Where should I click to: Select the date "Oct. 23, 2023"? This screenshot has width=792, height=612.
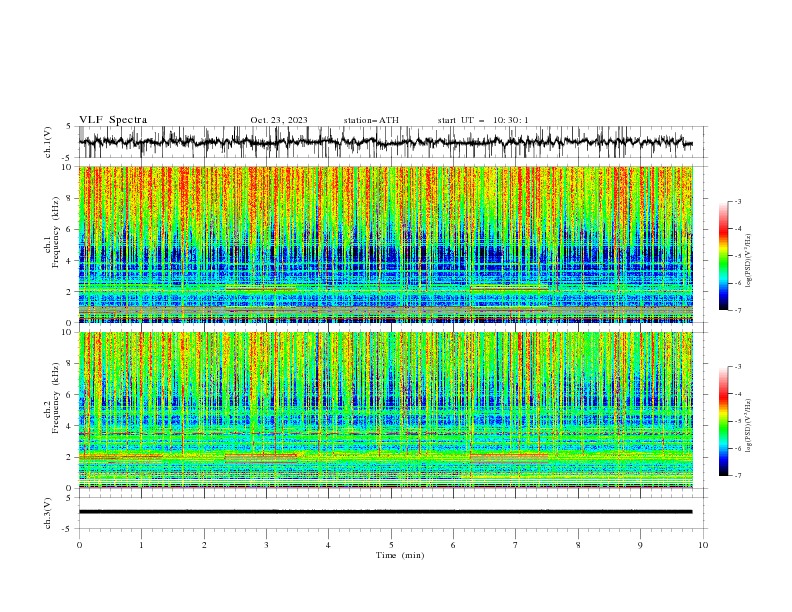point(279,120)
